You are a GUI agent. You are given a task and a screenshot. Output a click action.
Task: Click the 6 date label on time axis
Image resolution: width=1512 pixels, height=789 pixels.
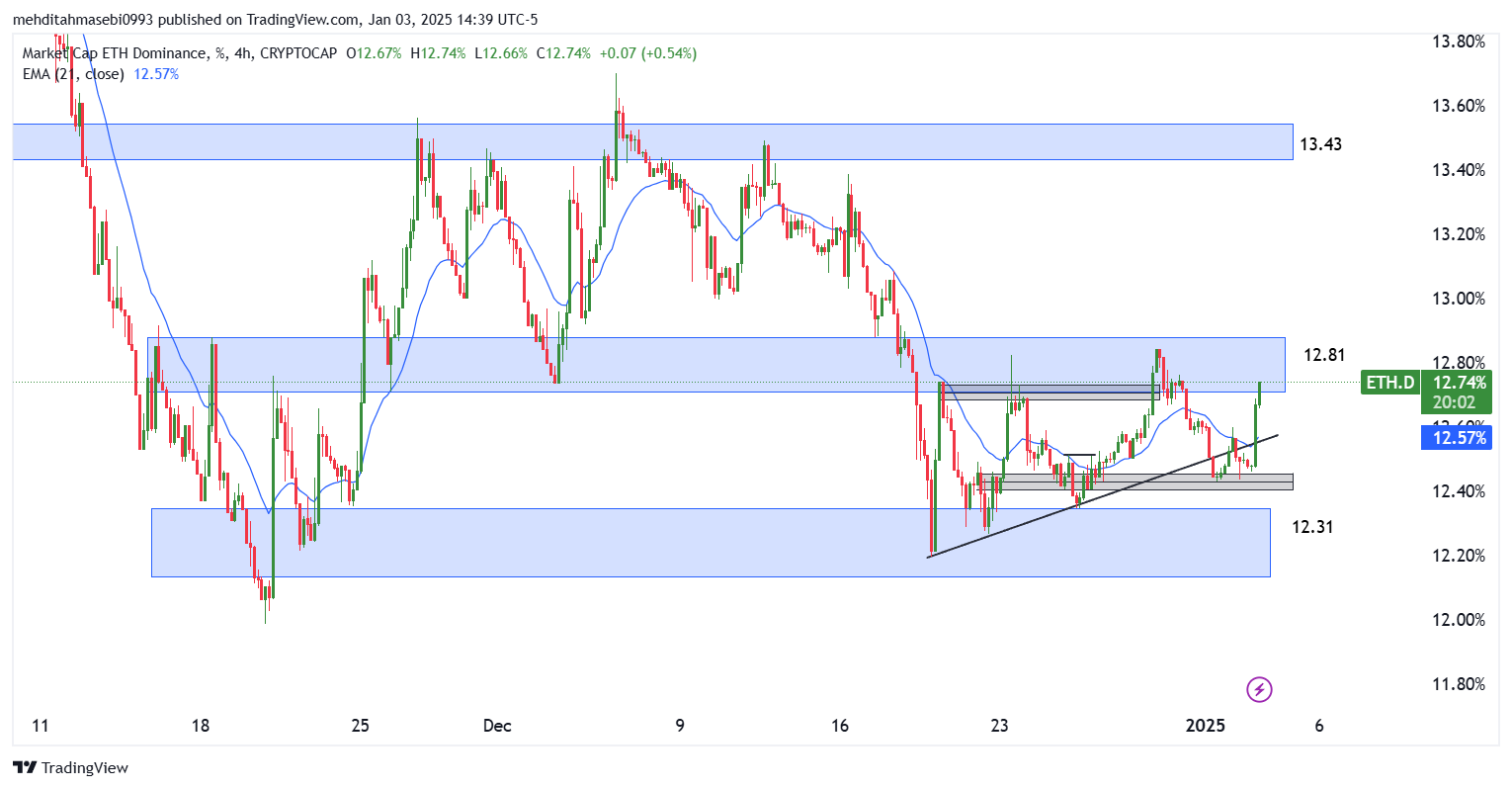[1319, 726]
